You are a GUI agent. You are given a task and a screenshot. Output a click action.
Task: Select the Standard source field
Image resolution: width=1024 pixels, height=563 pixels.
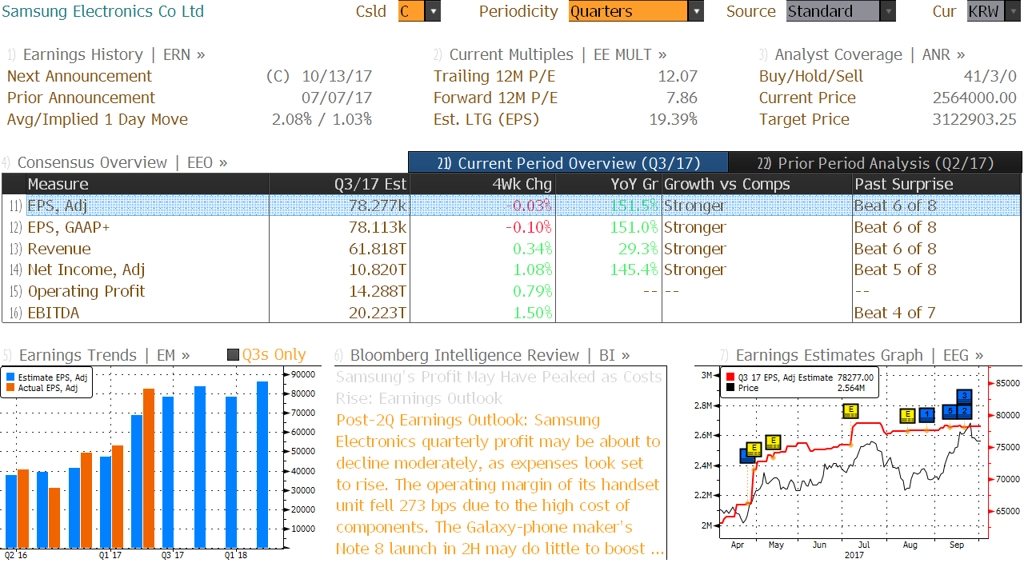[x=833, y=11]
